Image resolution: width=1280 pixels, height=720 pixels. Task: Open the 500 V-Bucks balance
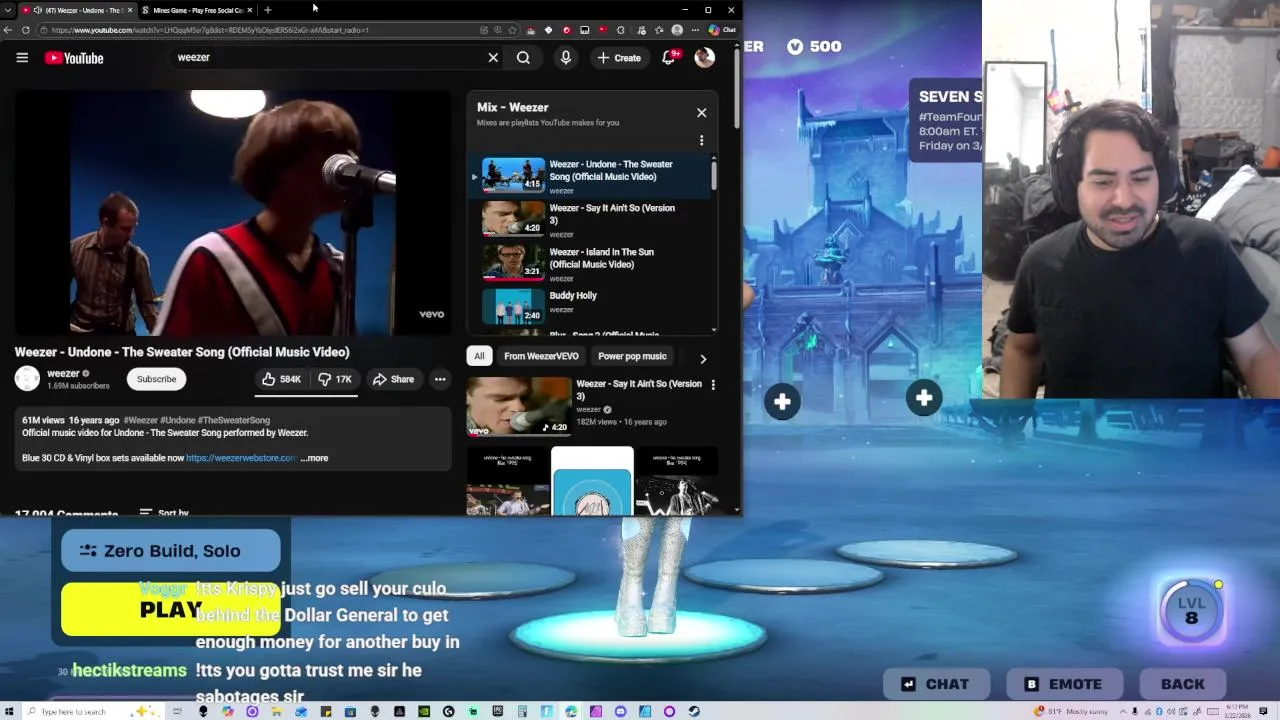click(814, 47)
